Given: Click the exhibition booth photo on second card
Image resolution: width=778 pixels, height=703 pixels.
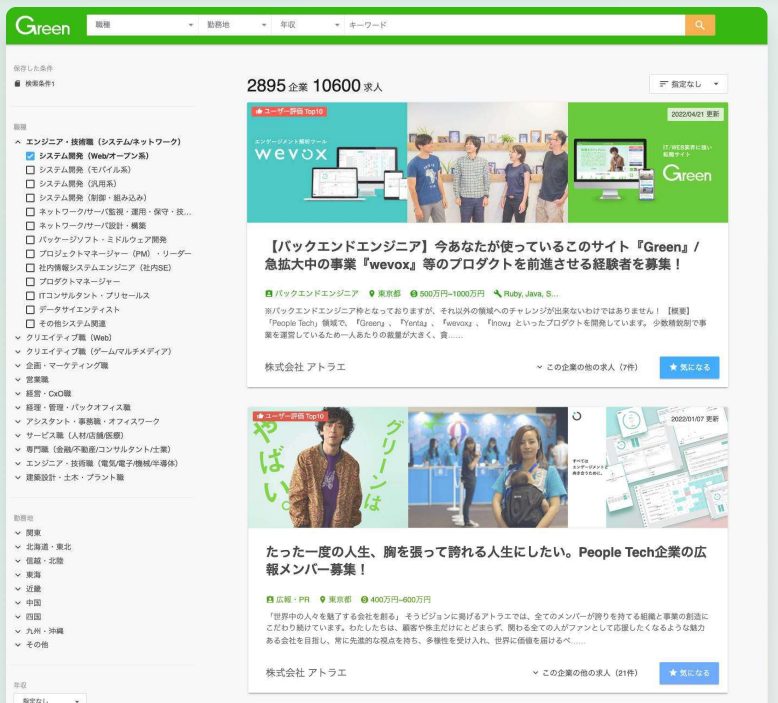Looking at the screenshot, I should pyautogui.click(x=488, y=467).
